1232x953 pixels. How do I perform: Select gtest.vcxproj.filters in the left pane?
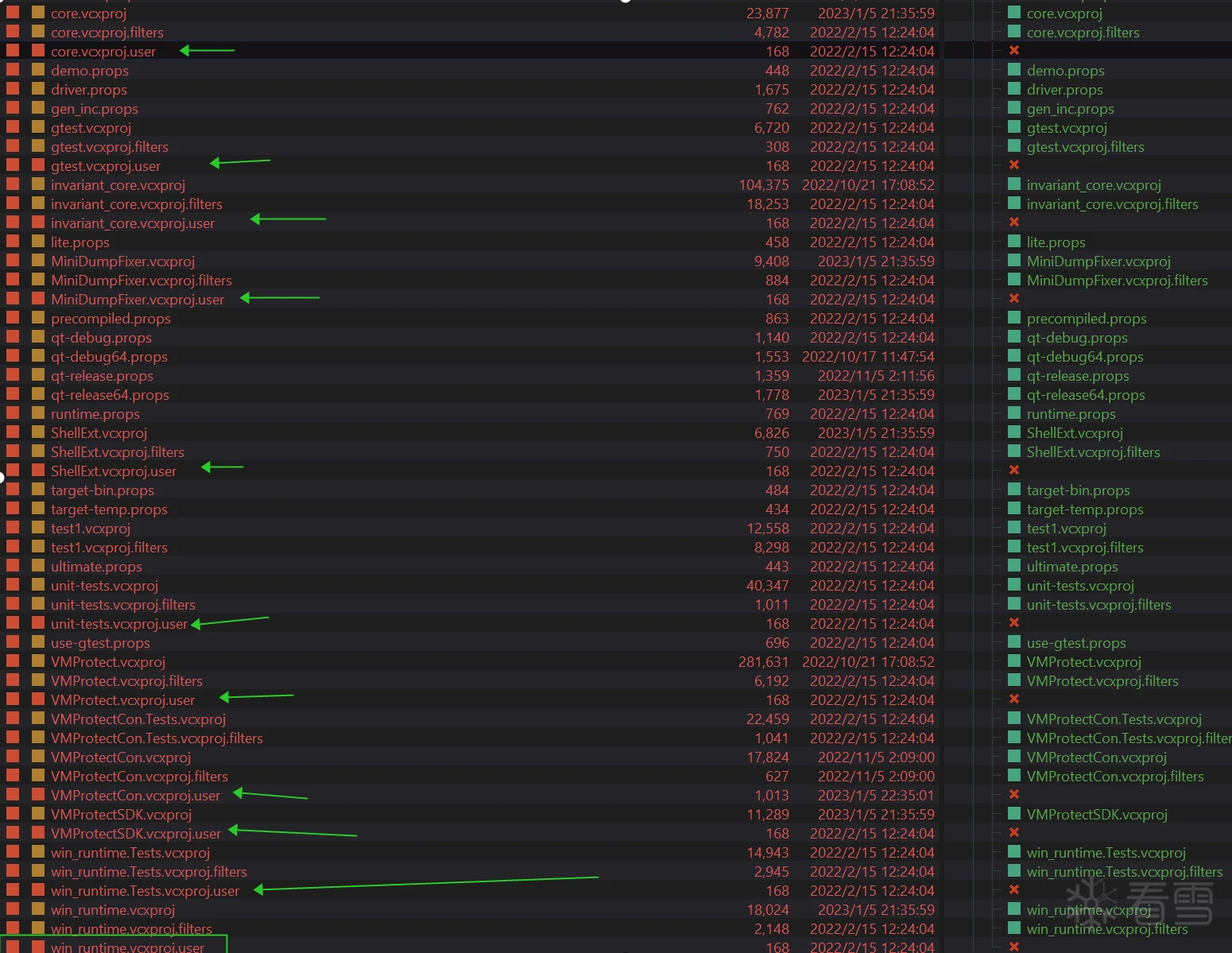(x=110, y=147)
